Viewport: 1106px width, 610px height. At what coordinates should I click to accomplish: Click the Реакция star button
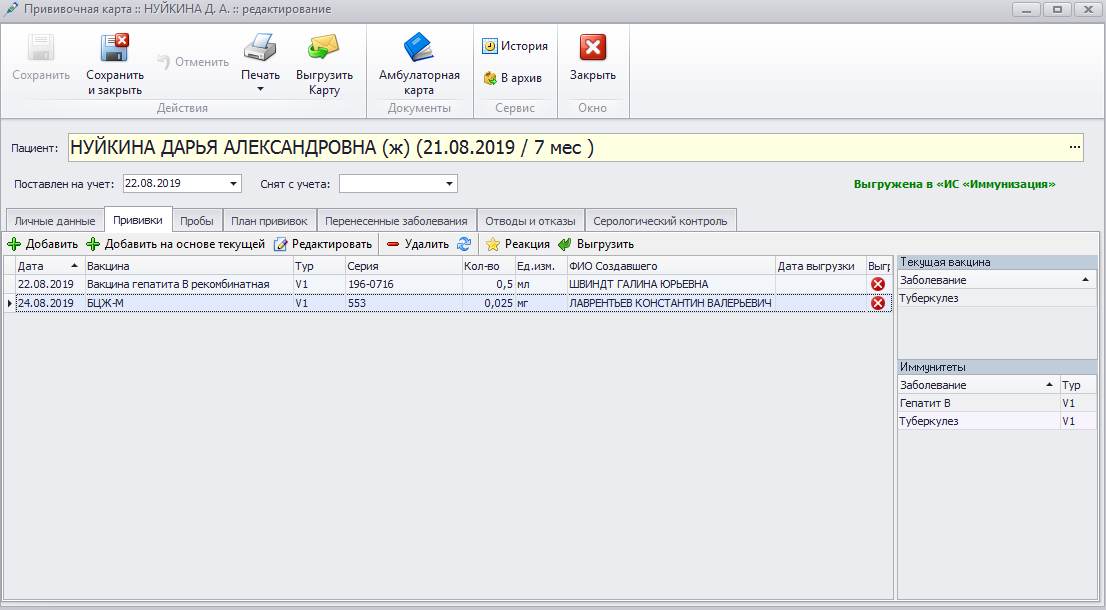[x=517, y=244]
